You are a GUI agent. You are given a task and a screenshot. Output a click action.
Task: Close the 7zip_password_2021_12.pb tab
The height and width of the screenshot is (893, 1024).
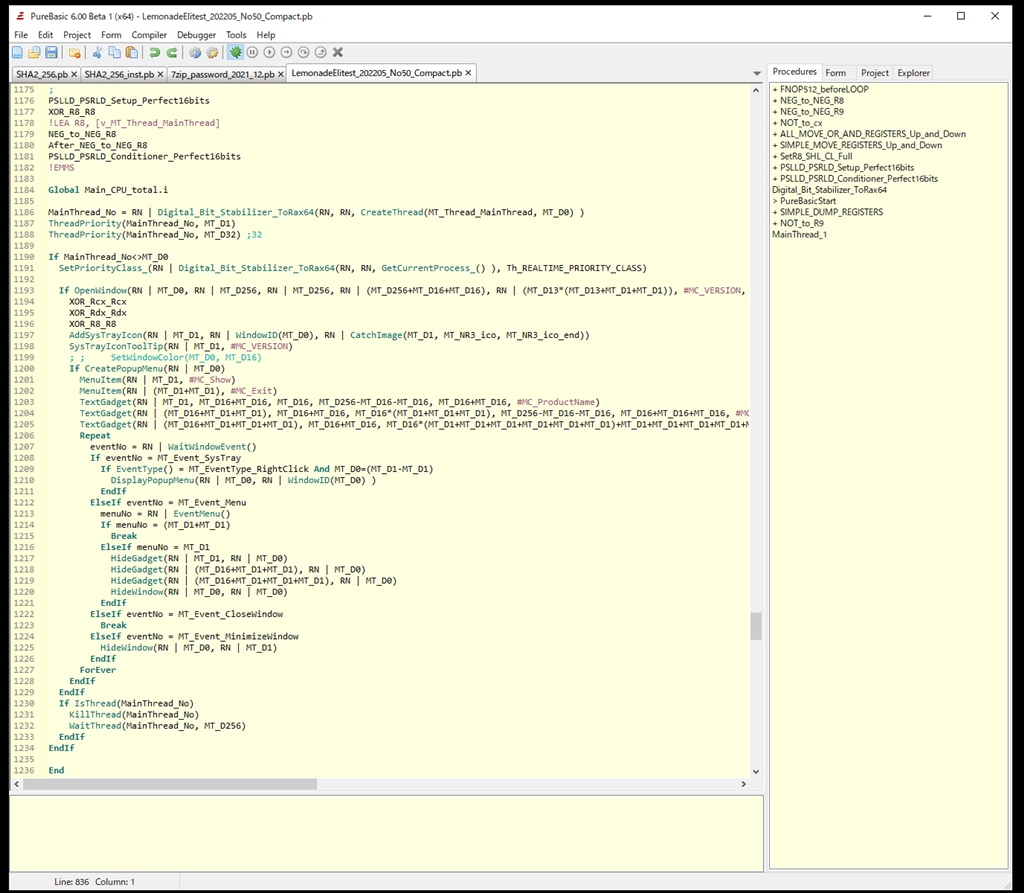(280, 74)
